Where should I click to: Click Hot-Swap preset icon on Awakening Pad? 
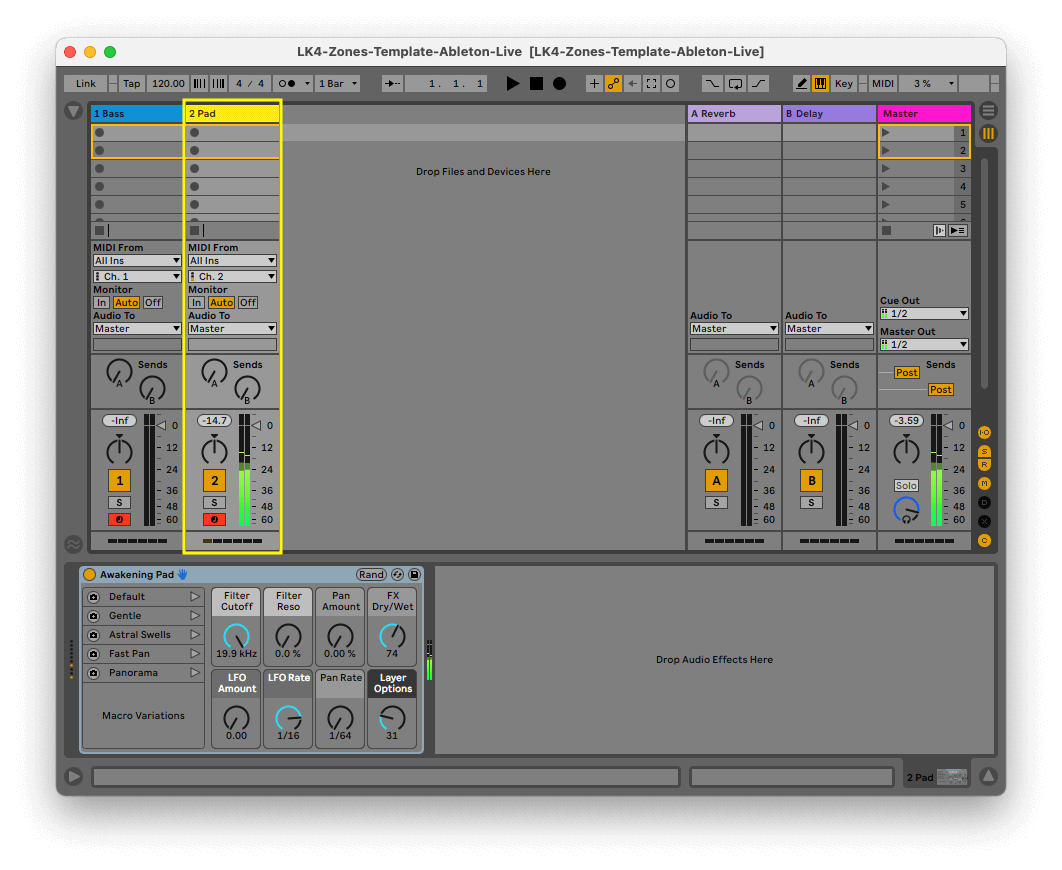[398, 575]
